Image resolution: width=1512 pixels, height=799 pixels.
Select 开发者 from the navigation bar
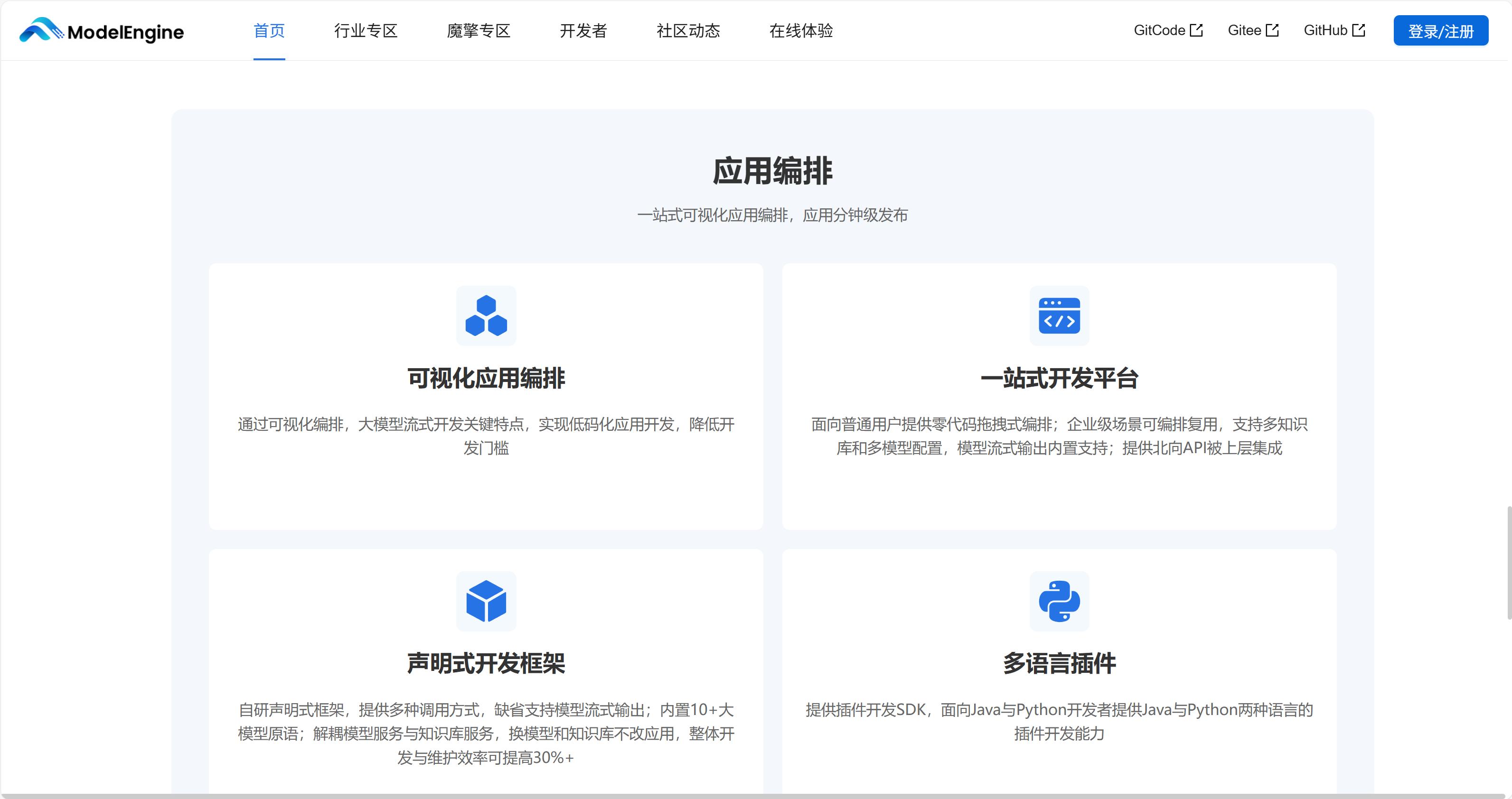583,30
